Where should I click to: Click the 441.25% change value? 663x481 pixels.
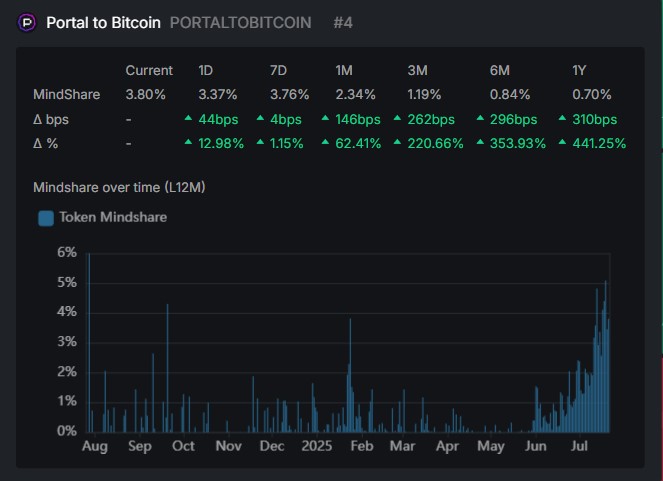[599, 144]
